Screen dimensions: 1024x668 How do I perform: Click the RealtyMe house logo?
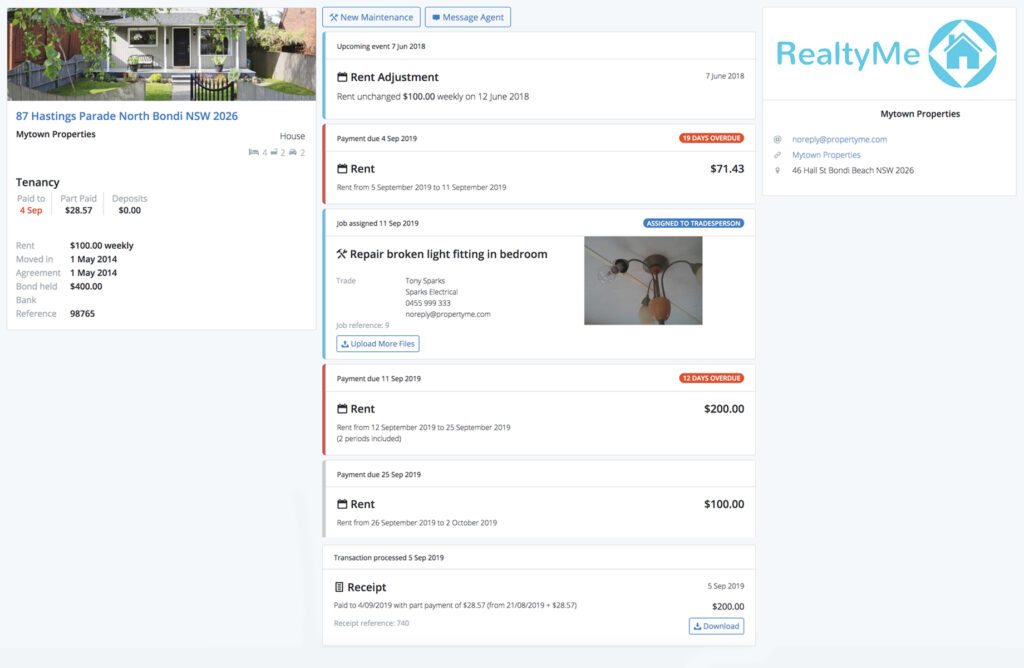(964, 51)
